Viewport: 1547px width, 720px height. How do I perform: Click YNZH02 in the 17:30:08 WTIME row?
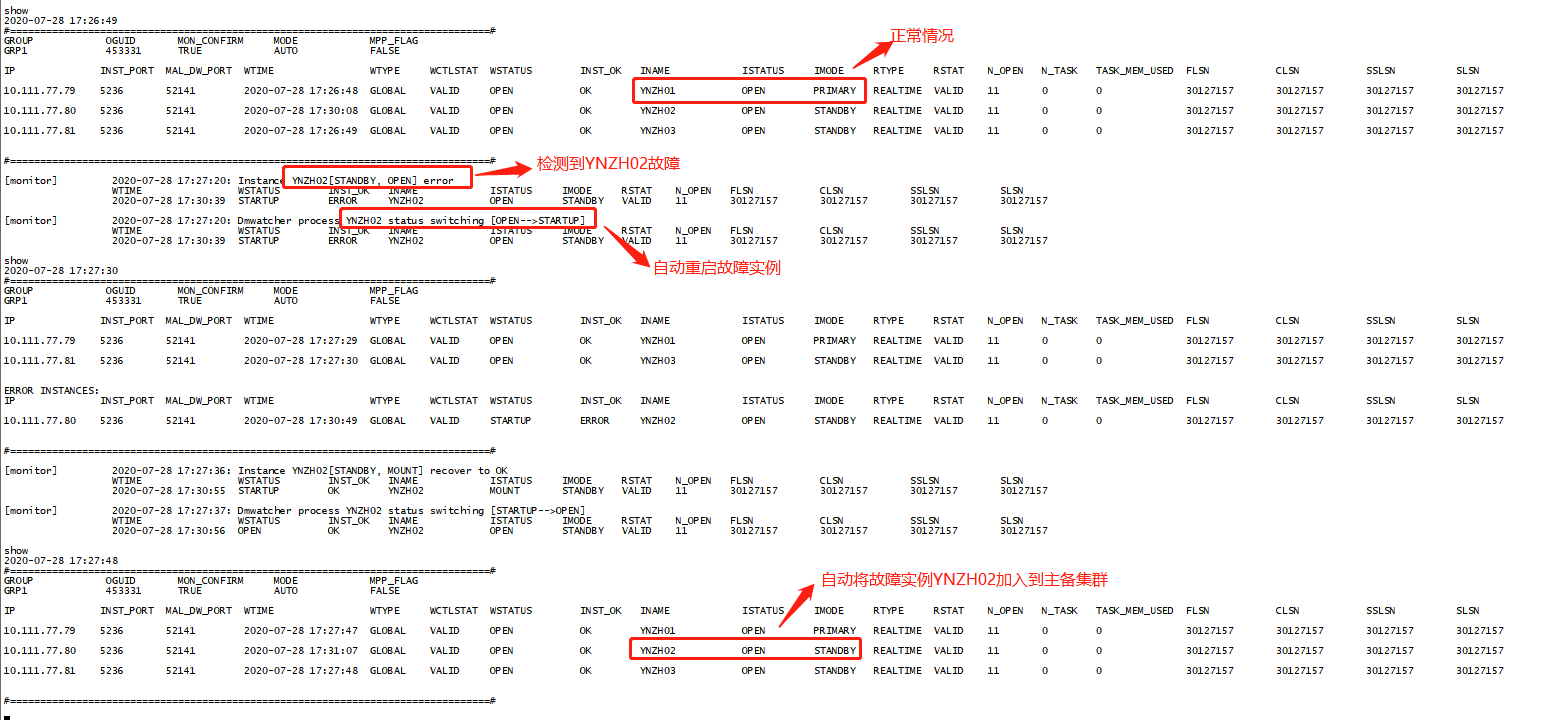pyautogui.click(x=658, y=111)
